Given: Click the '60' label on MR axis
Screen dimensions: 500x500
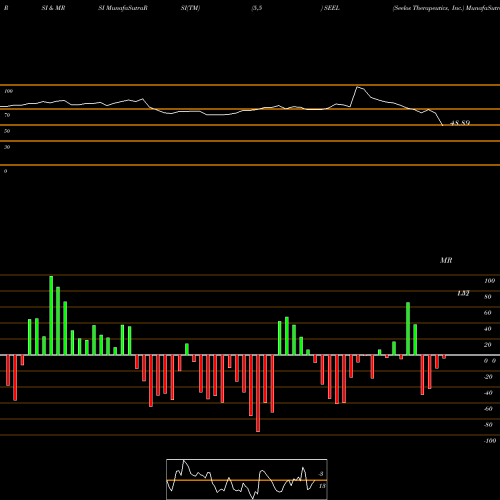Looking at the screenshot, I should [x=488, y=313].
